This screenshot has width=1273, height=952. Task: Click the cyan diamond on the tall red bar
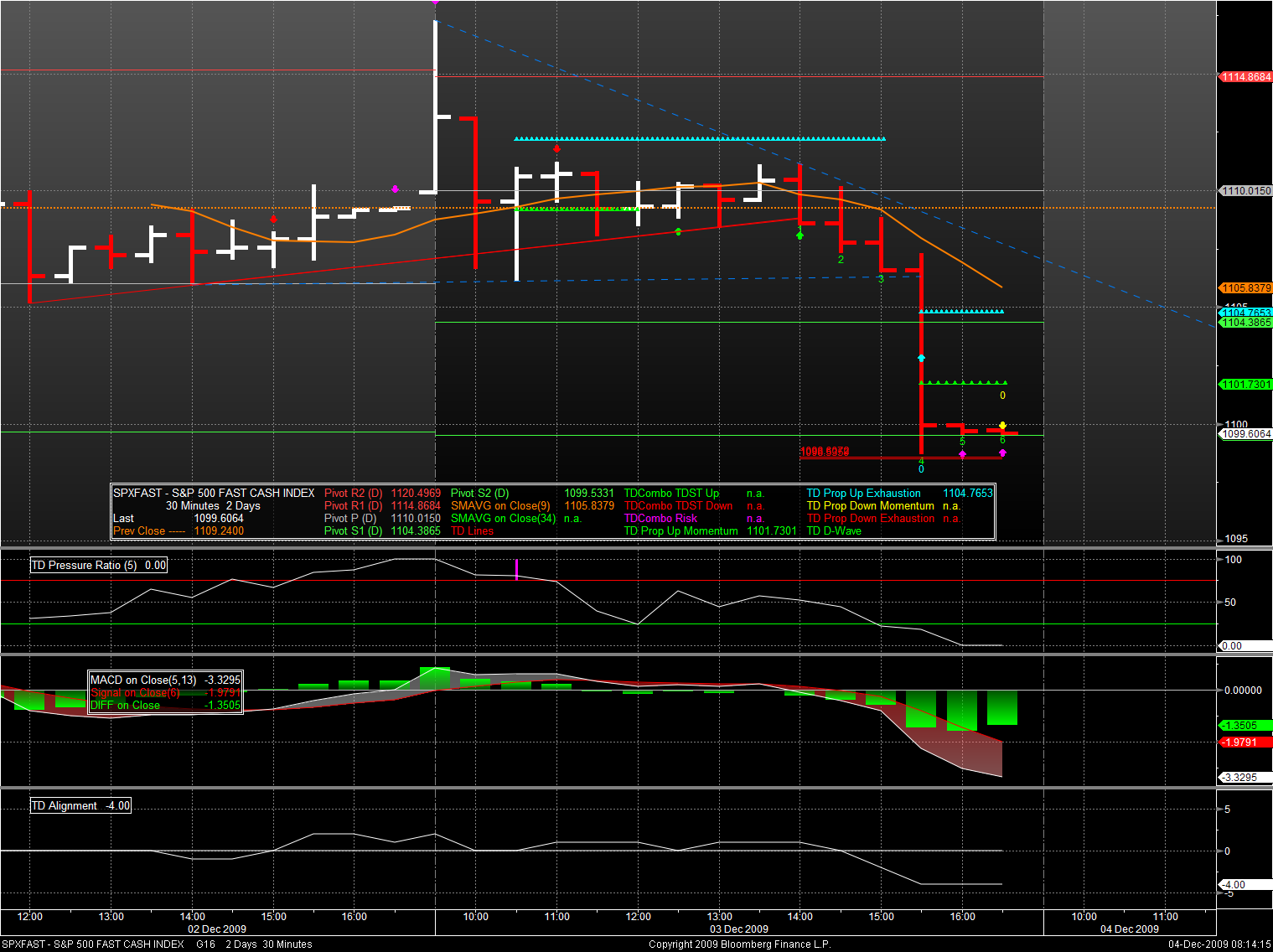pyautogui.click(x=921, y=359)
